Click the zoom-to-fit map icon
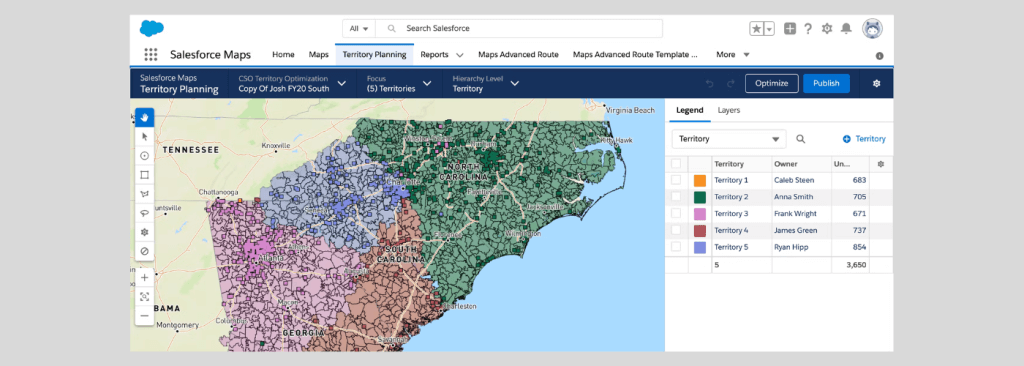The height and width of the screenshot is (366, 1024). click(x=144, y=297)
